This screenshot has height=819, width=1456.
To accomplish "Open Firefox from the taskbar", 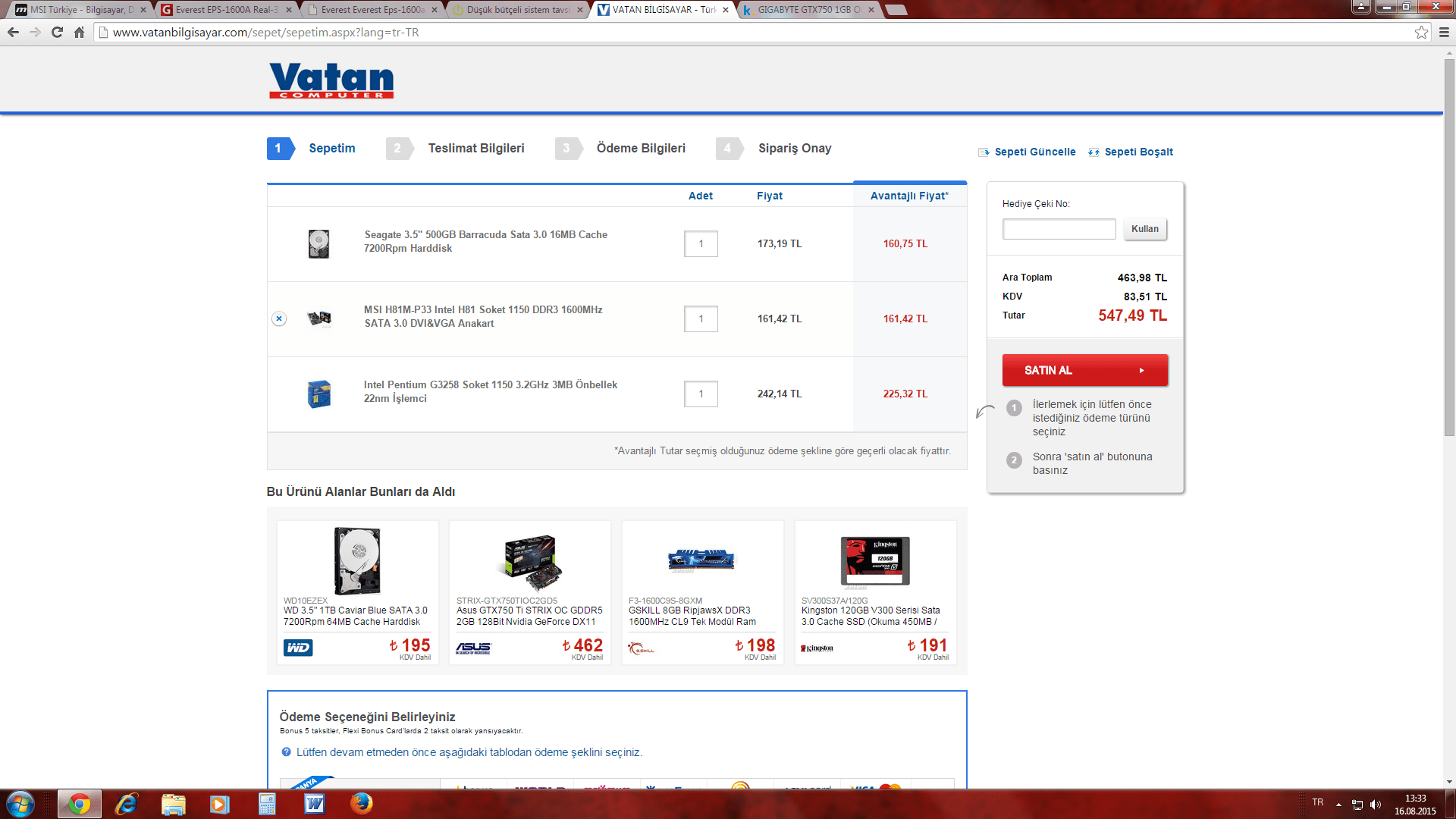I will (362, 803).
